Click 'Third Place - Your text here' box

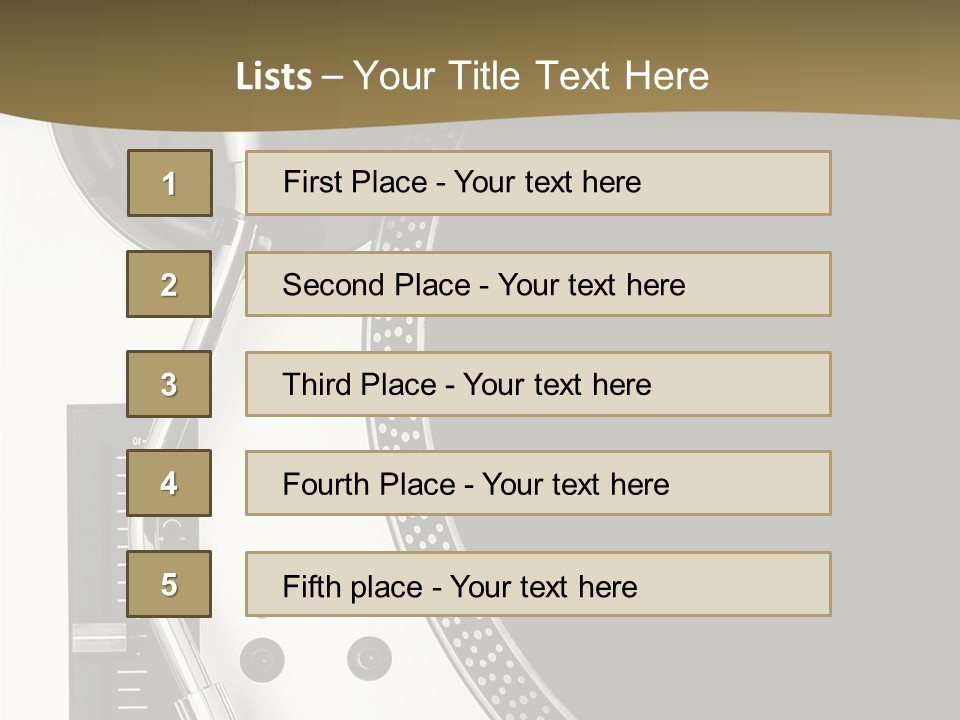click(x=538, y=384)
